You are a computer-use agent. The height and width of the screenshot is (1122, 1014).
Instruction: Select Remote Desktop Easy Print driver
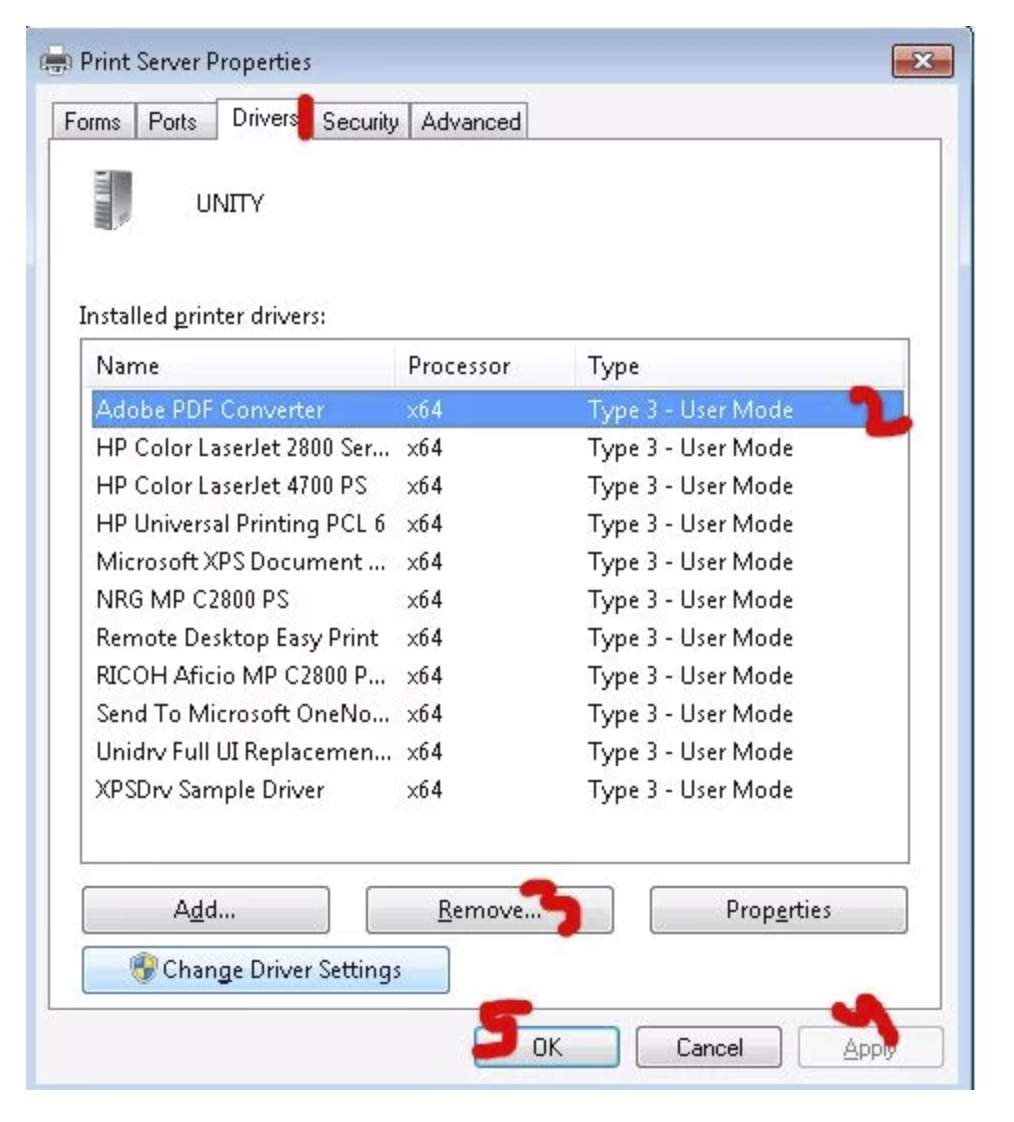coord(497,637)
